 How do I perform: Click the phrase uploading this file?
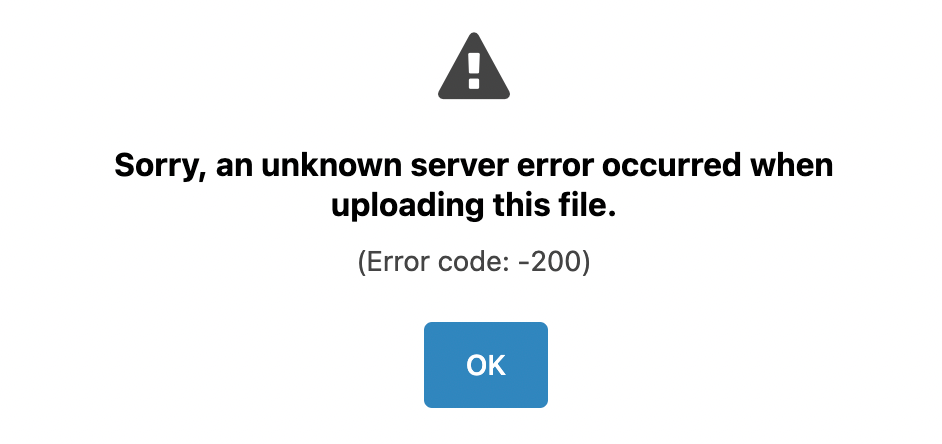474,207
